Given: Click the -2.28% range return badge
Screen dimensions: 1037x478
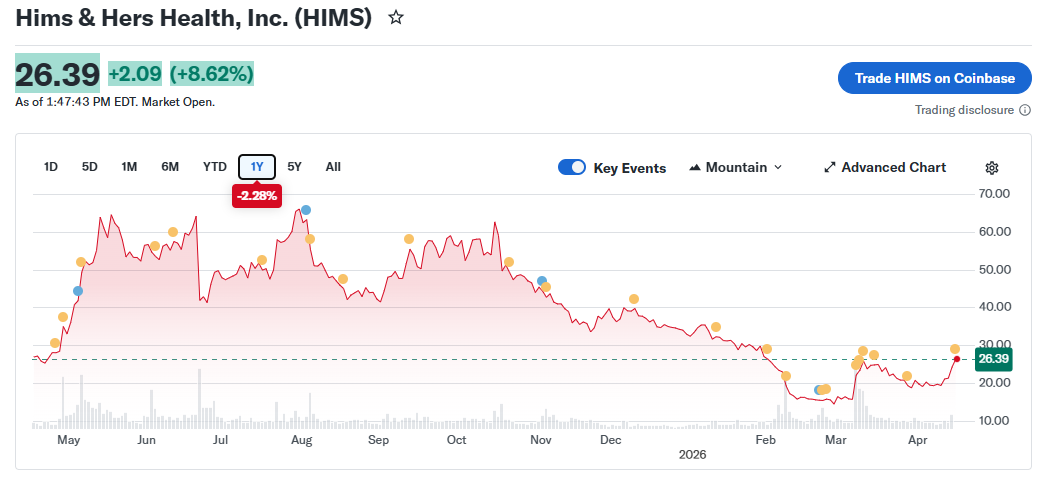Looking at the screenshot, I should (257, 196).
